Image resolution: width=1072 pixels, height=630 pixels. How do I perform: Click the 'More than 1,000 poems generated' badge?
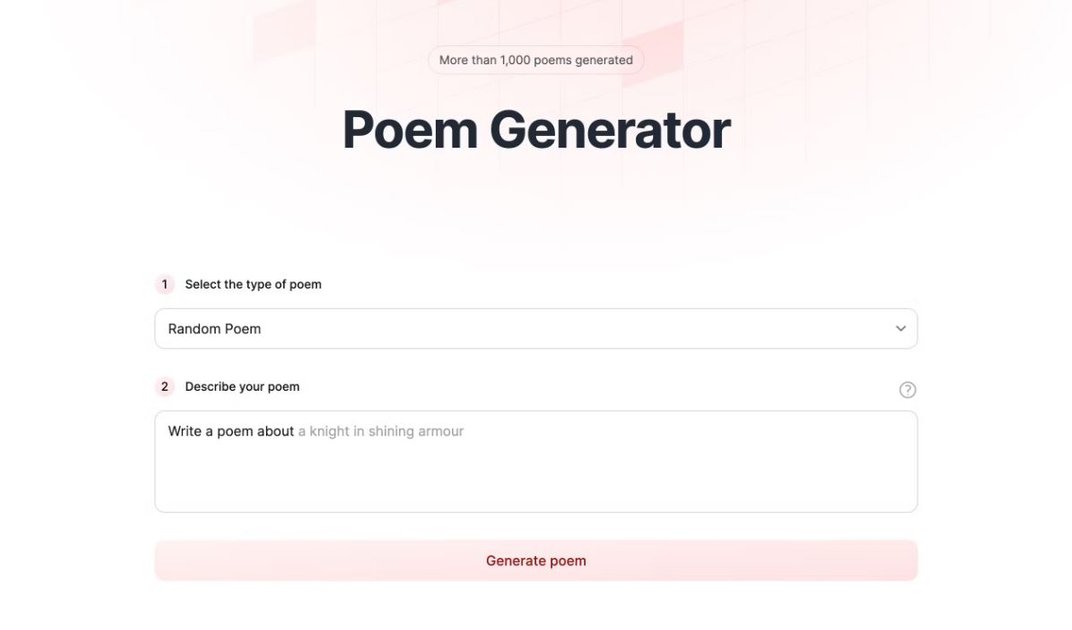pyautogui.click(x=536, y=60)
